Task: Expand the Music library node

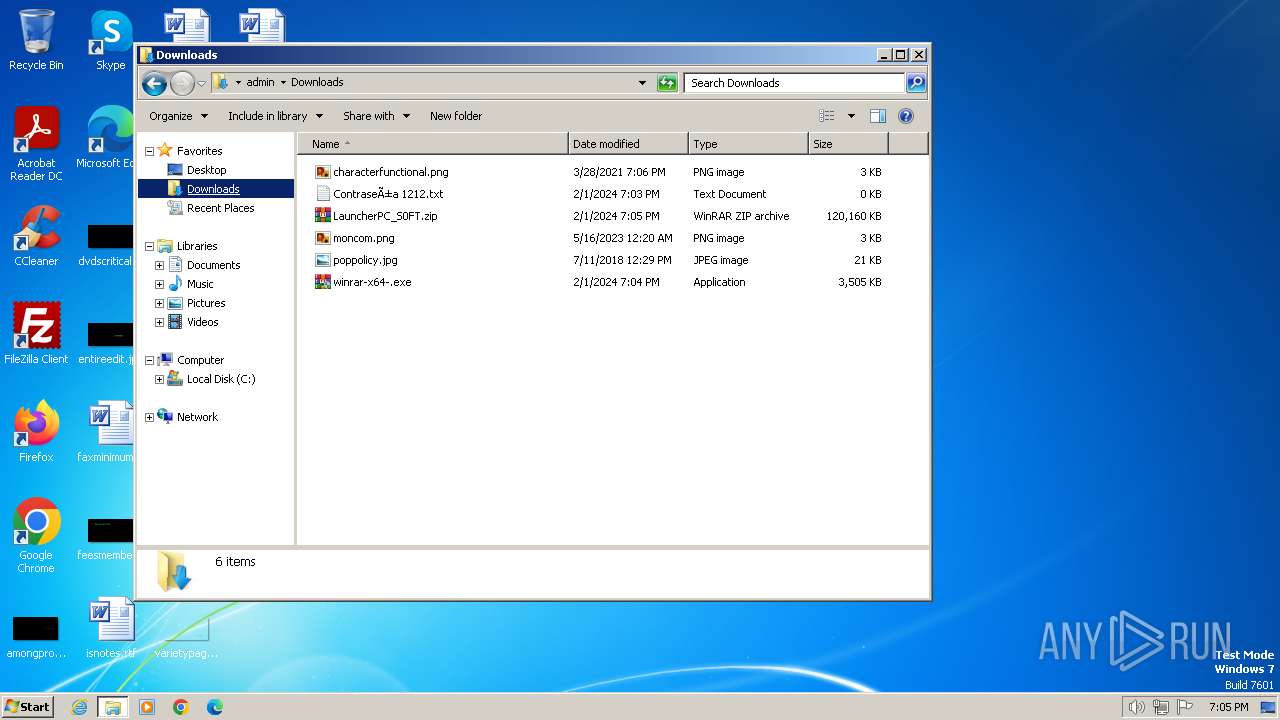Action: [159, 285]
